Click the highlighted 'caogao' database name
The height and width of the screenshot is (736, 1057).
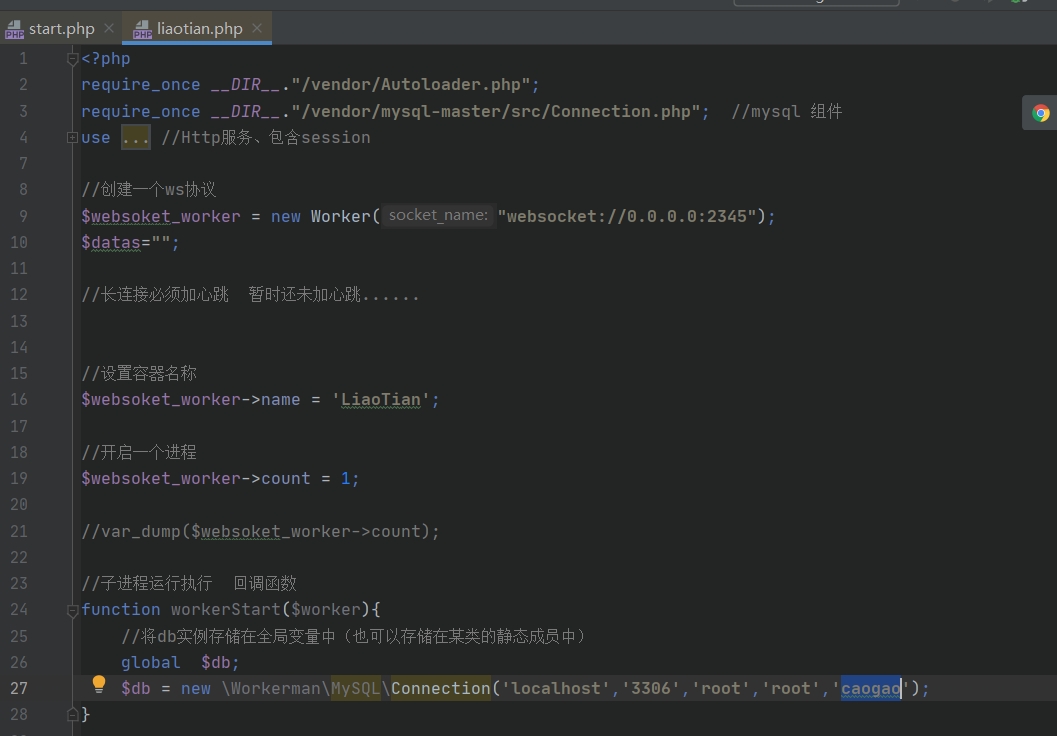click(x=870, y=688)
